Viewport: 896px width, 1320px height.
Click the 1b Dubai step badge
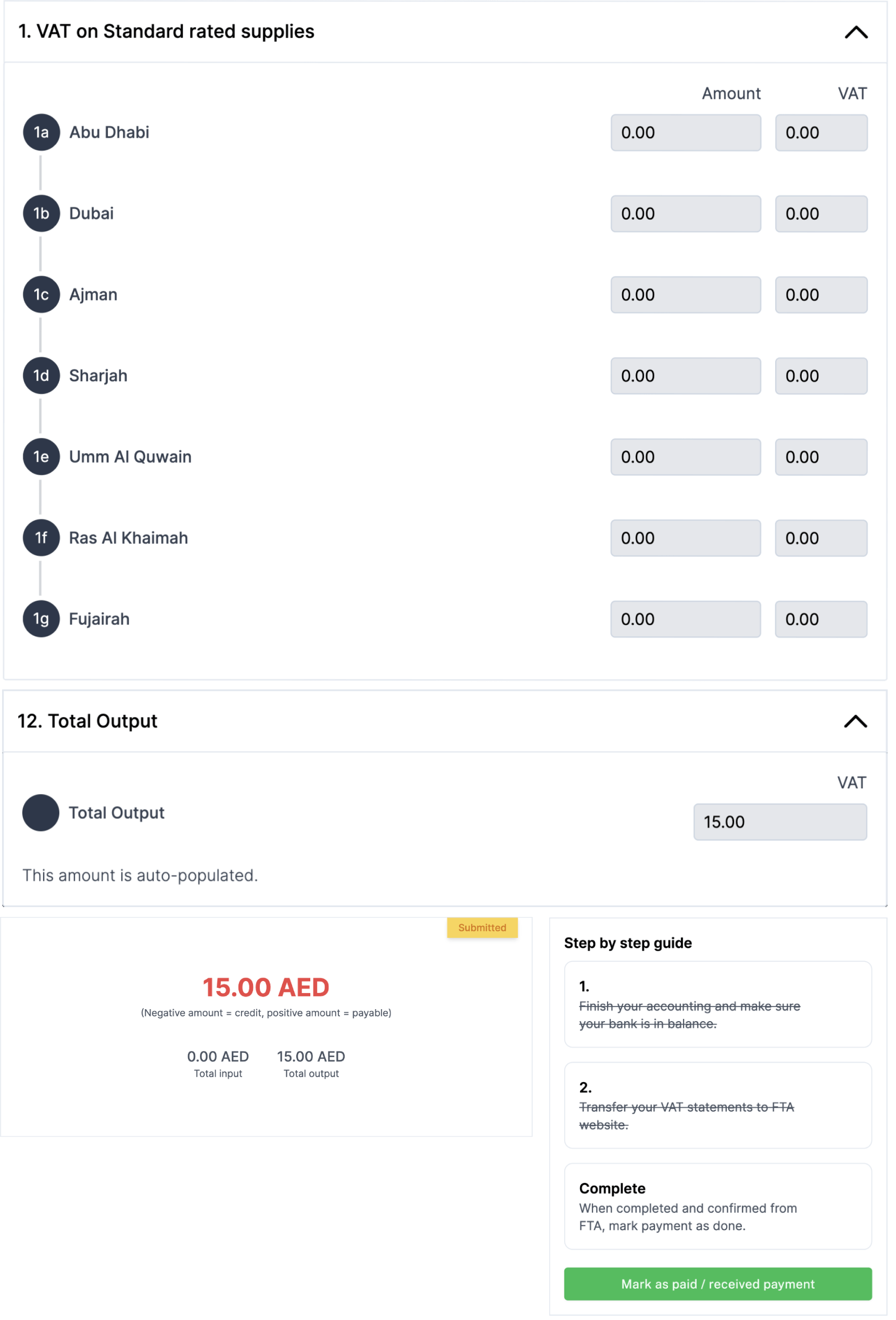(41, 213)
